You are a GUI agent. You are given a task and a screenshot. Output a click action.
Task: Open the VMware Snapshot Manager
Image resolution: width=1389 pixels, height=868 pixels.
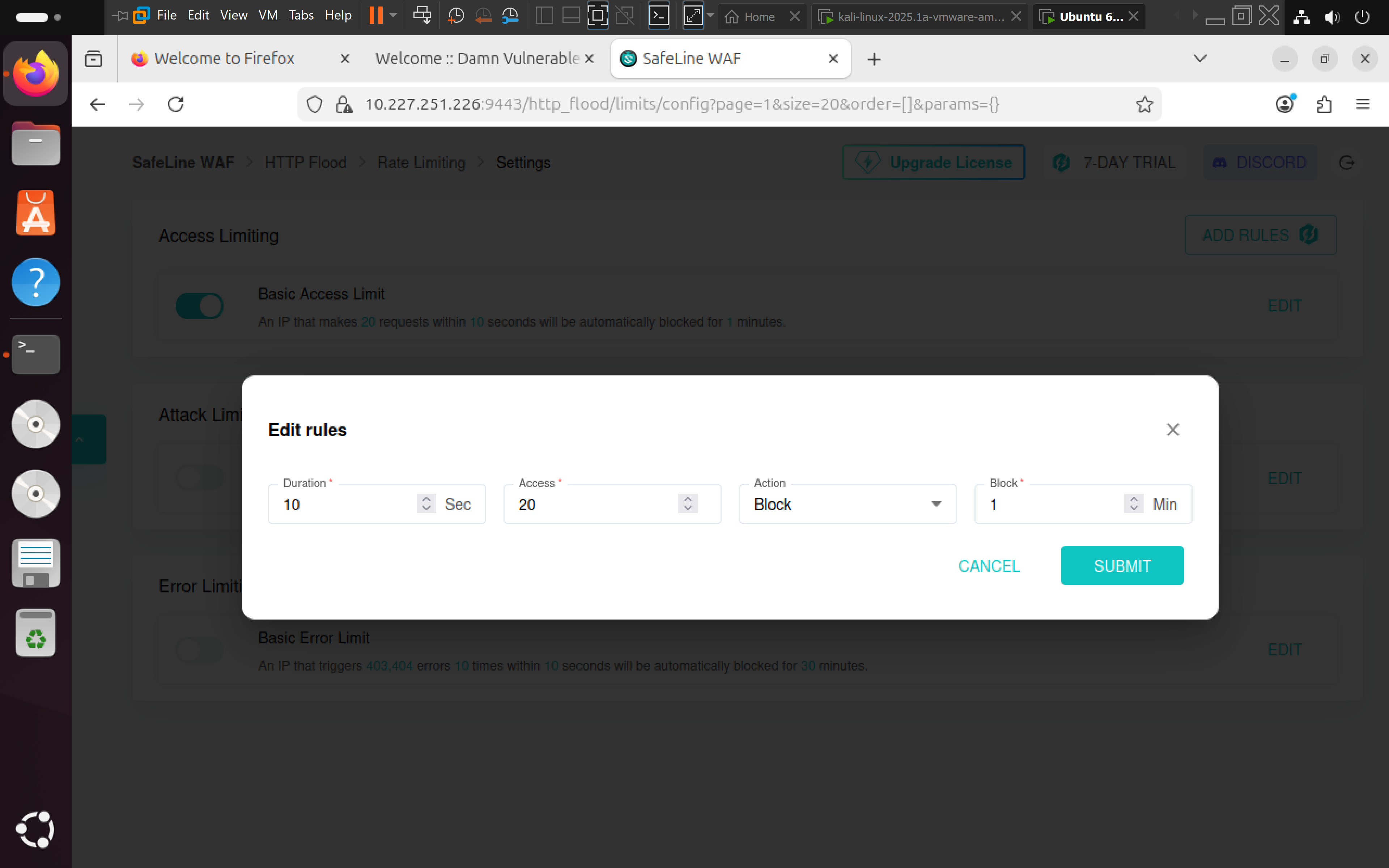tap(510, 16)
